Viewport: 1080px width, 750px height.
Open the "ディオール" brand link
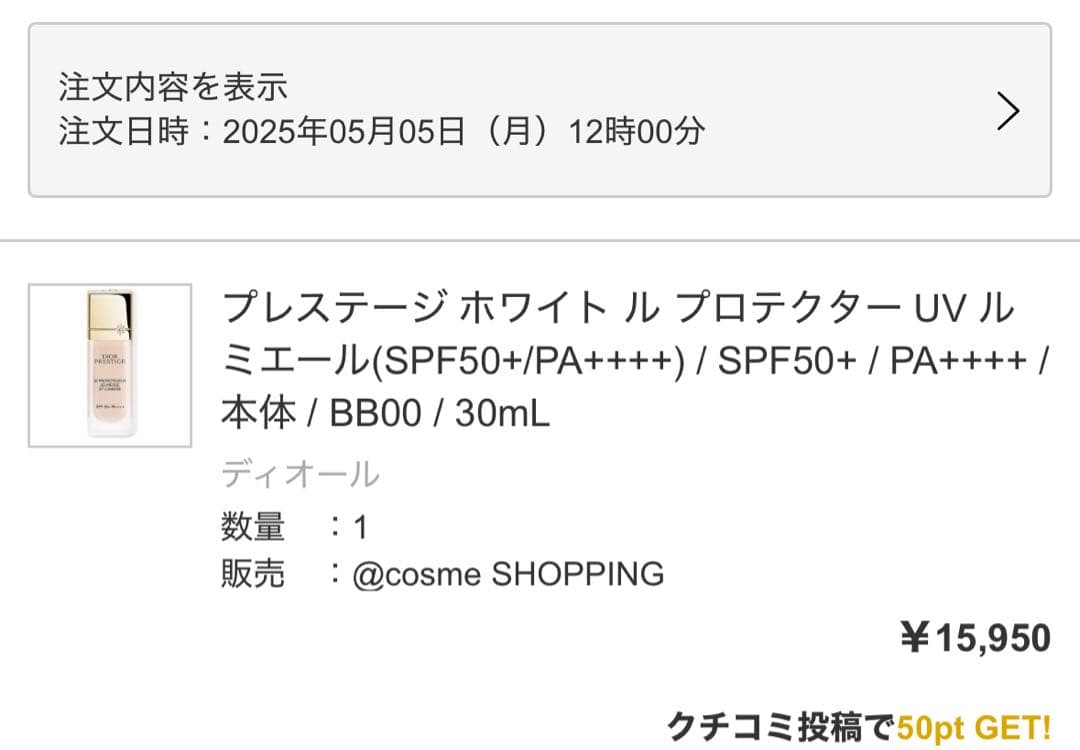300,473
